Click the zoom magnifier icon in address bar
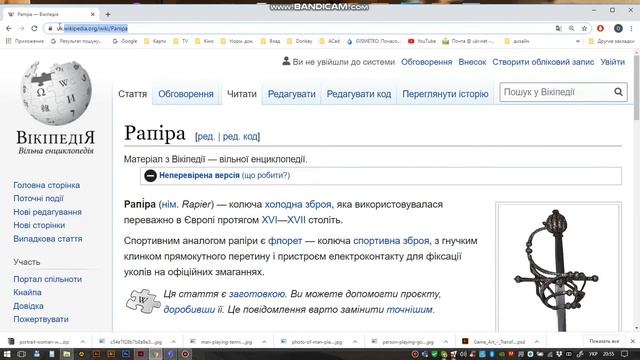The height and width of the screenshot is (360, 640). [x=571, y=28]
